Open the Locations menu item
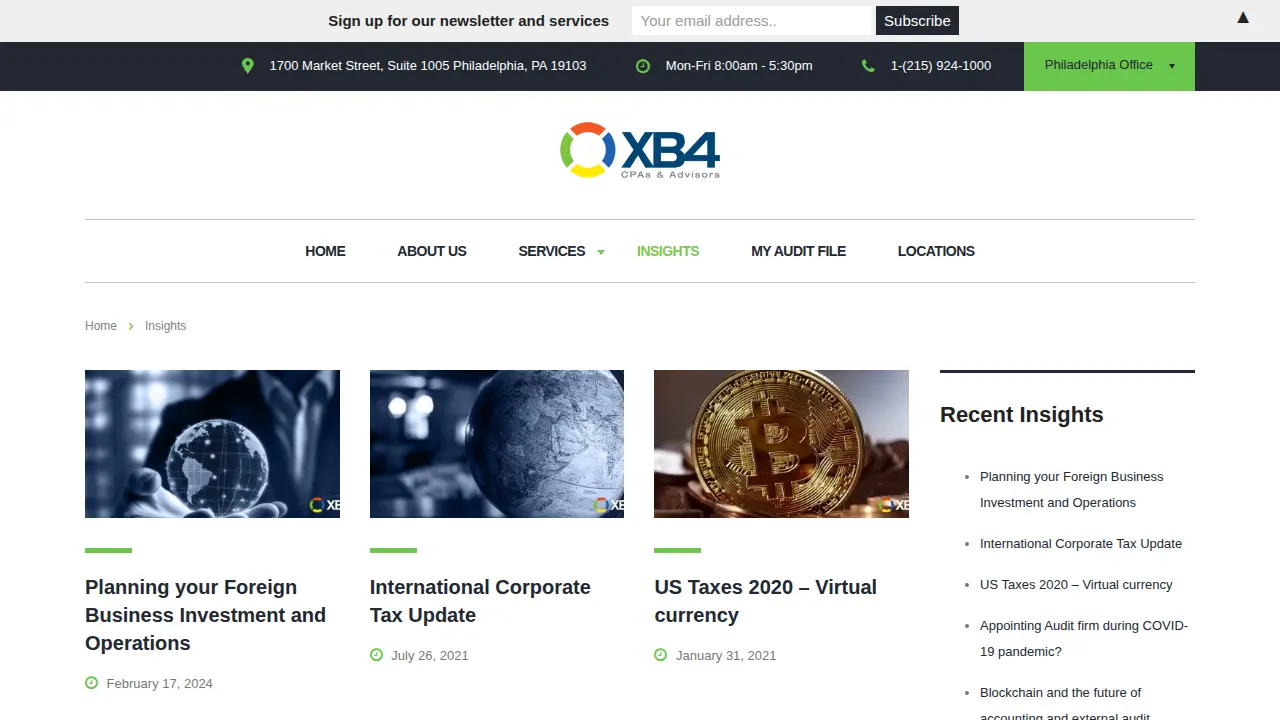This screenshot has height=720, width=1280. click(x=936, y=251)
